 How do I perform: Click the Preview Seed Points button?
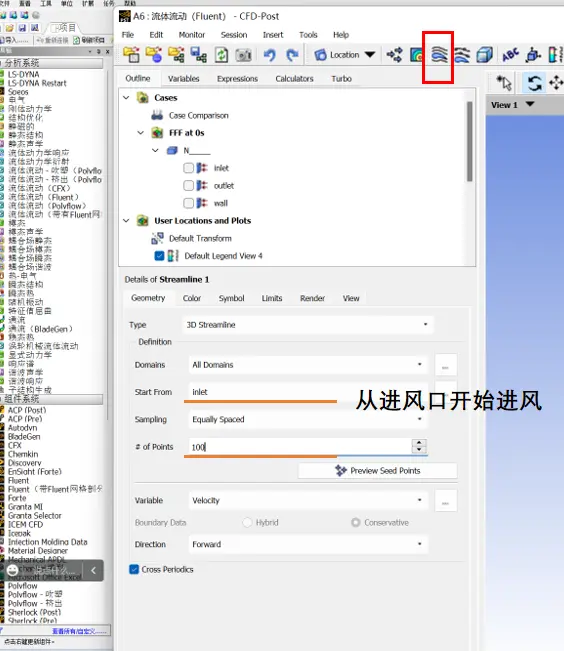378,471
